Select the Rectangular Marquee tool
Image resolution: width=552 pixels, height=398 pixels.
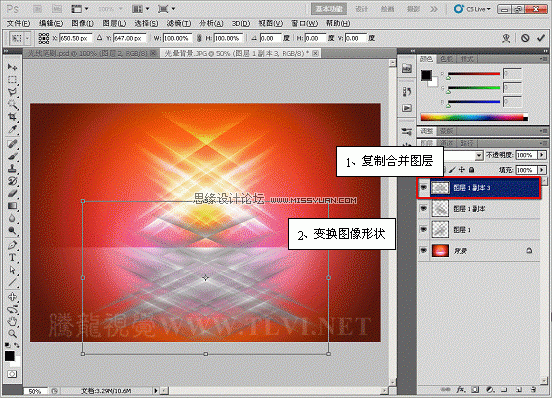(12, 80)
